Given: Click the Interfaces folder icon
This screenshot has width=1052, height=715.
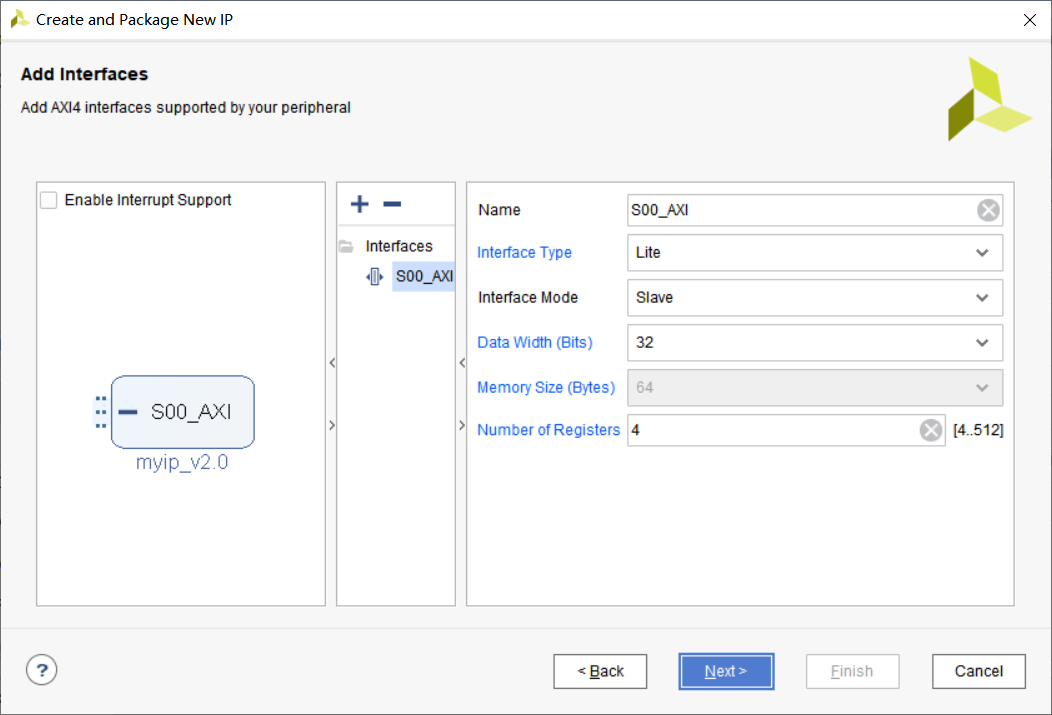Looking at the screenshot, I should (x=346, y=247).
